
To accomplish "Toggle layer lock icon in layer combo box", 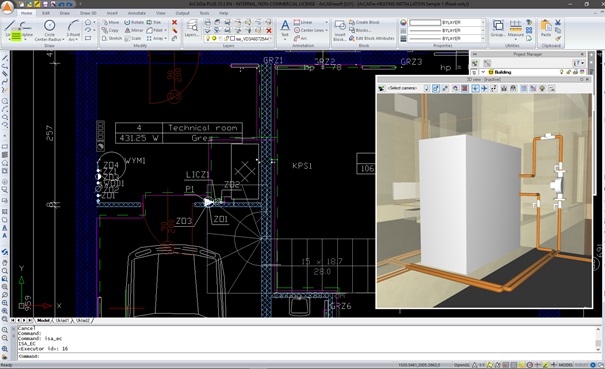I will [x=226, y=38].
